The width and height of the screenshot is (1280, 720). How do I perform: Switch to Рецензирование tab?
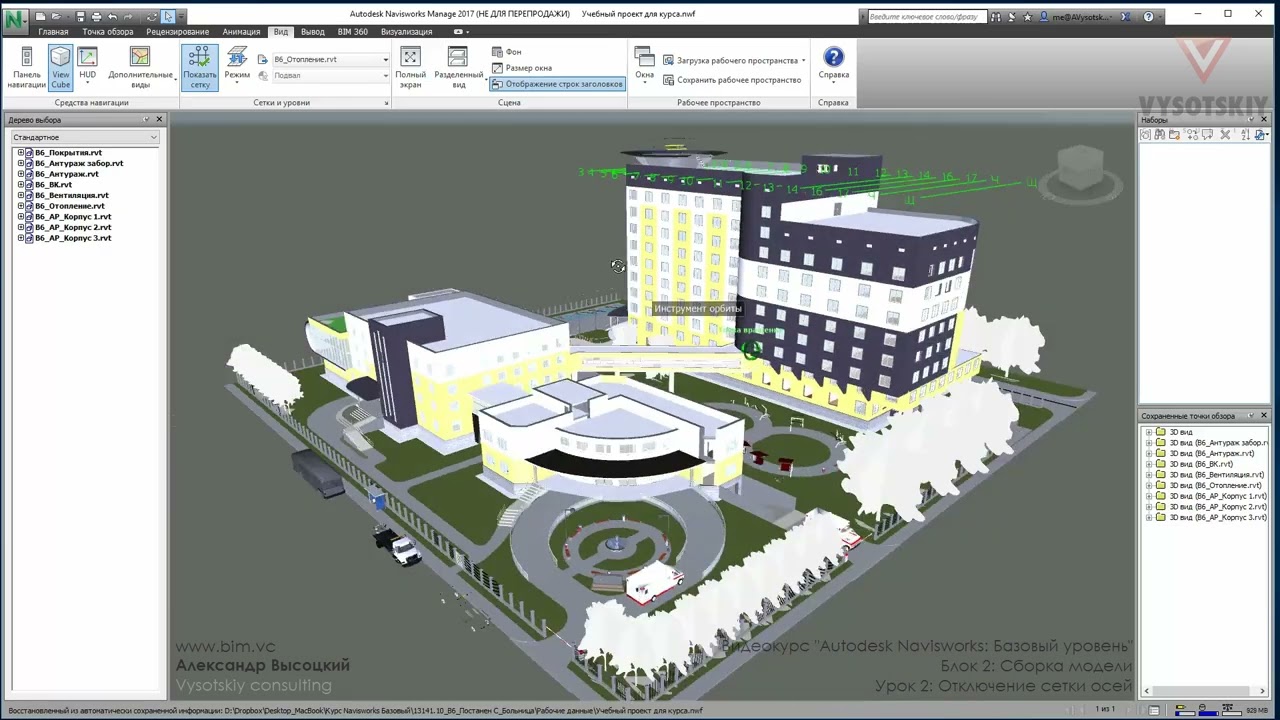[x=177, y=32]
